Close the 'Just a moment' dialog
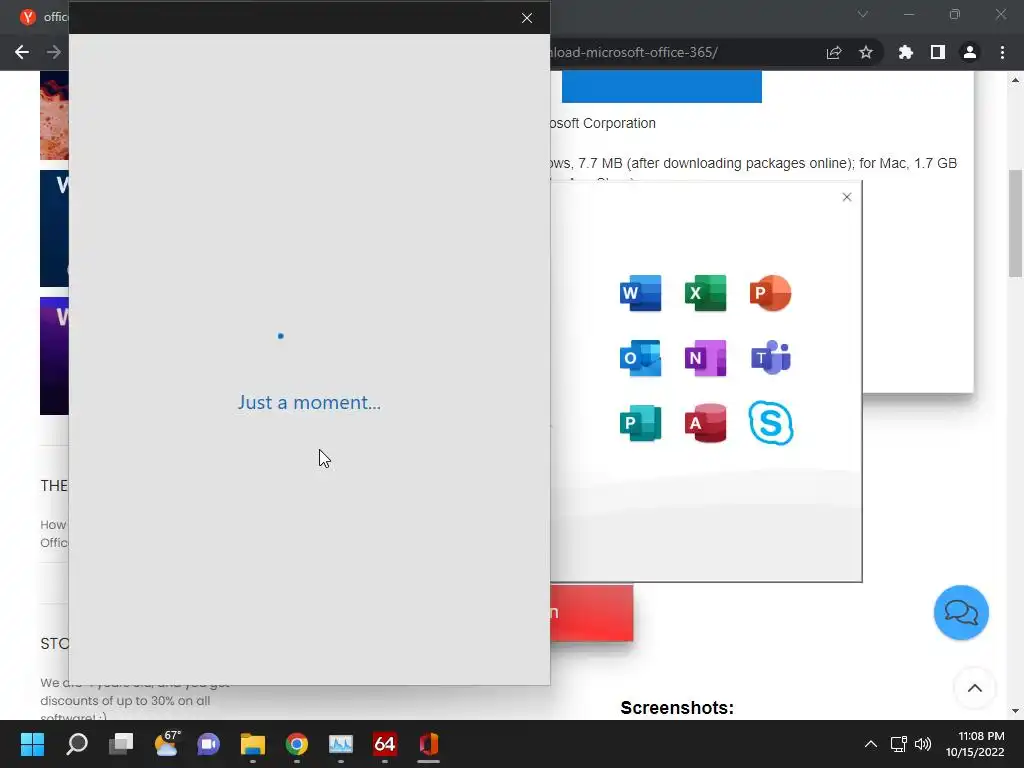 pyautogui.click(x=527, y=18)
